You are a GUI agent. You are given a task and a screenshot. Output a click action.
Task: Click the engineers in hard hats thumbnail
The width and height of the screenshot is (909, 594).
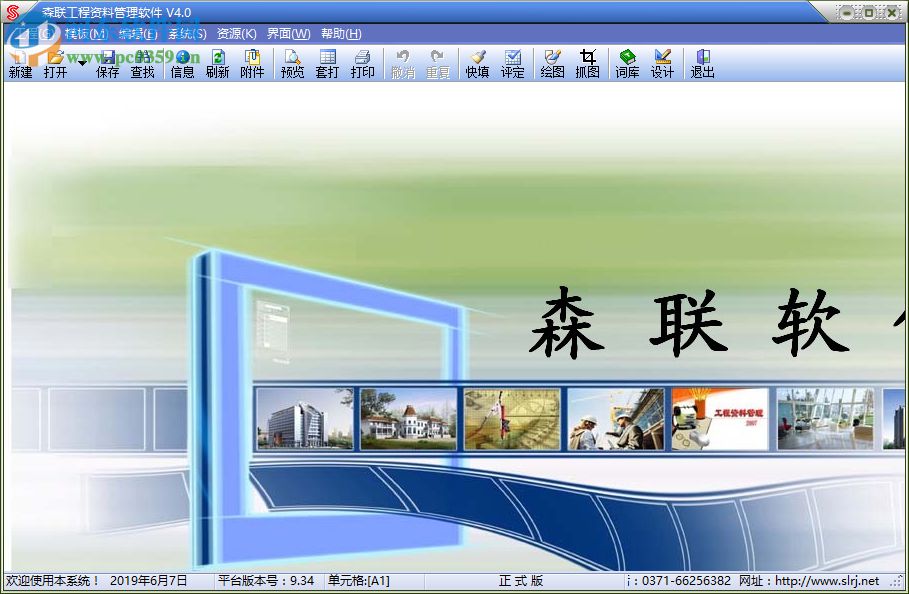pyautogui.click(x=616, y=418)
